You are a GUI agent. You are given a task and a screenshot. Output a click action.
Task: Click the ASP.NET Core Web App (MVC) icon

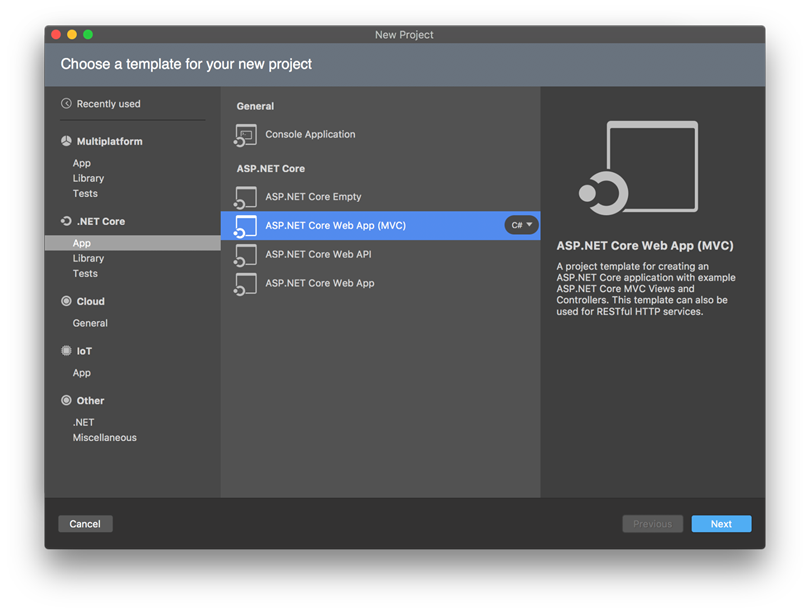[245, 226]
